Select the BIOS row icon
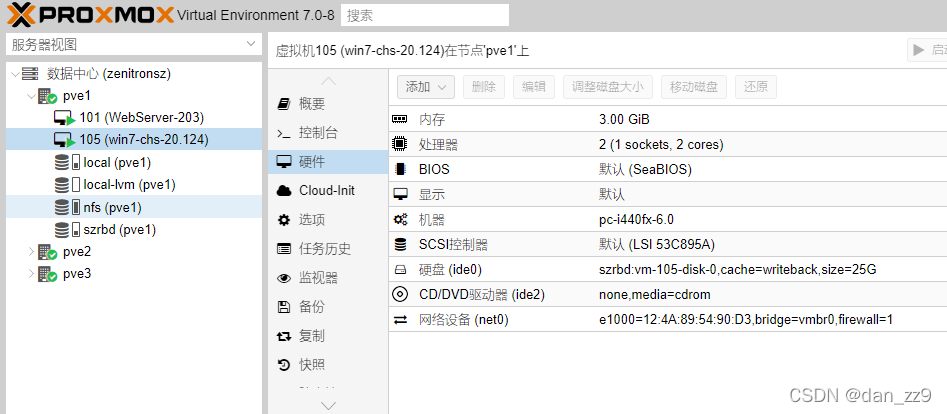The height and width of the screenshot is (414, 947). point(400,169)
